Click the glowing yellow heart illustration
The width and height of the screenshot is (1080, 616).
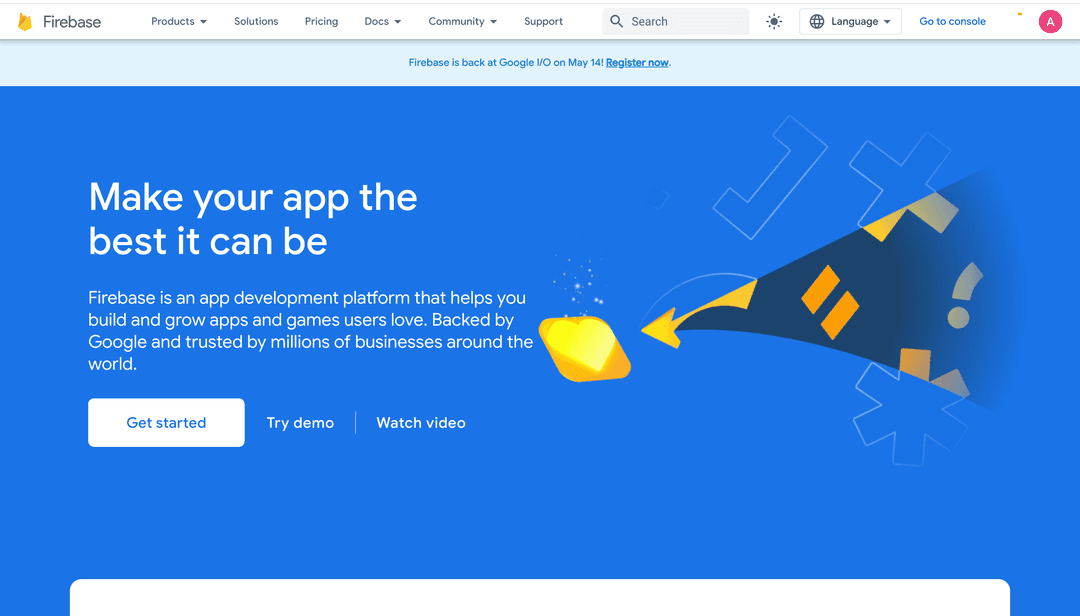[585, 347]
